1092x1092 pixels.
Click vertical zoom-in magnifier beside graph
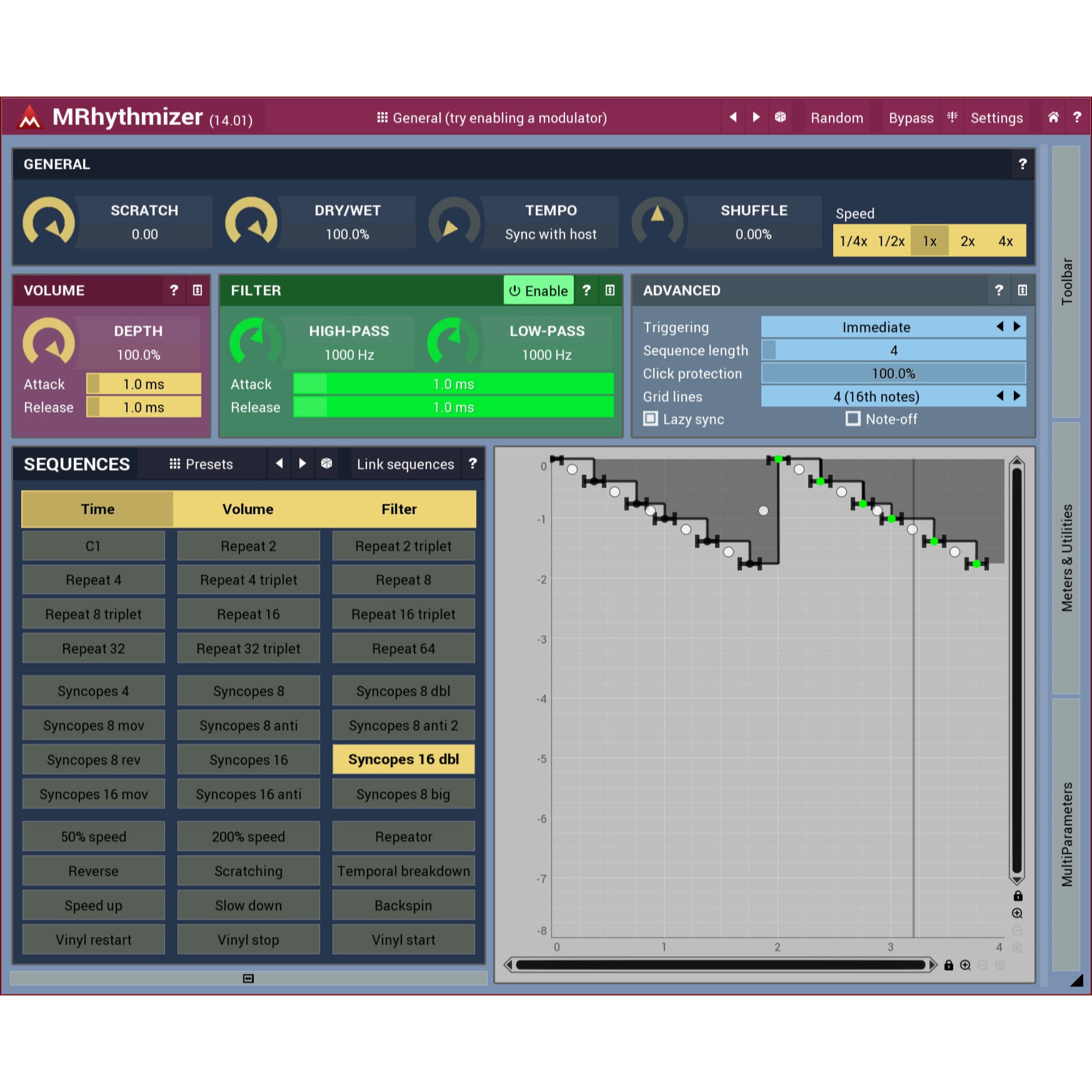coord(1017,913)
